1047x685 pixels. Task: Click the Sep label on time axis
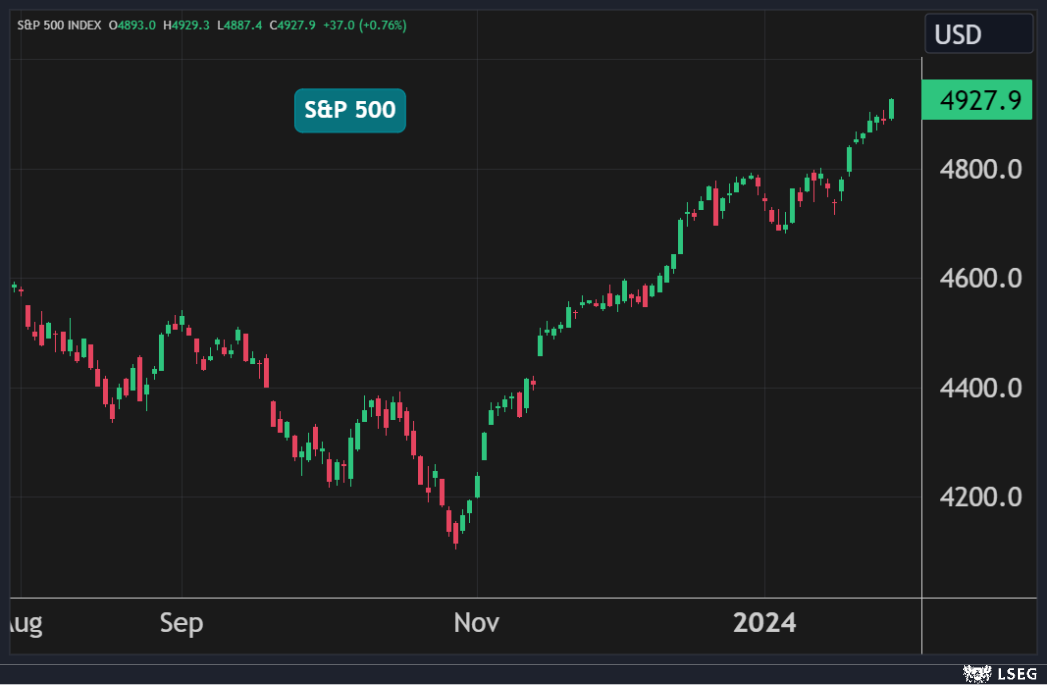pyautogui.click(x=181, y=624)
